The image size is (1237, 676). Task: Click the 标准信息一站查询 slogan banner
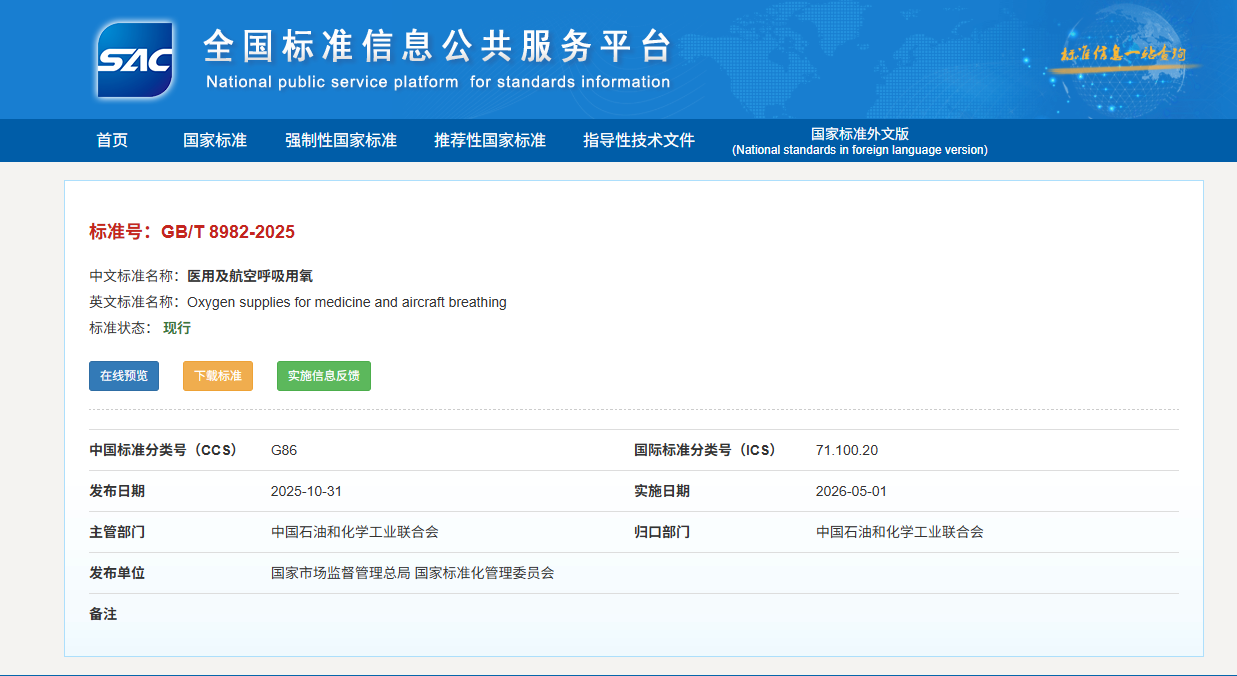pos(1123,54)
